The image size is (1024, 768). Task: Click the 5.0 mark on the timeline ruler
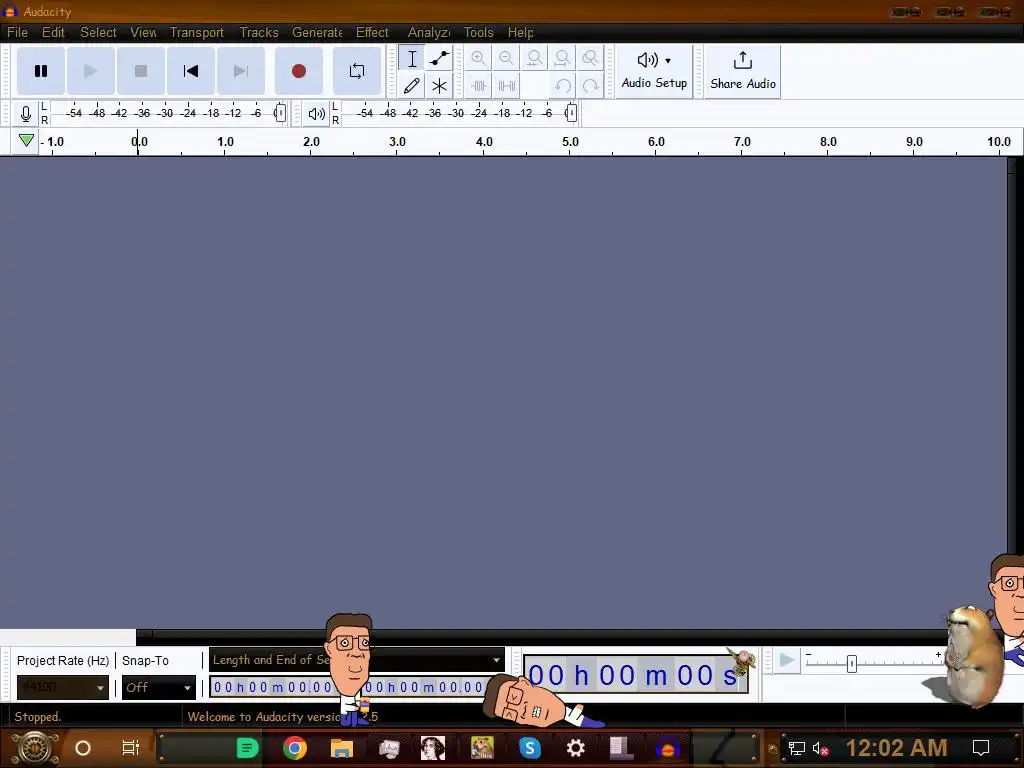[x=570, y=142]
